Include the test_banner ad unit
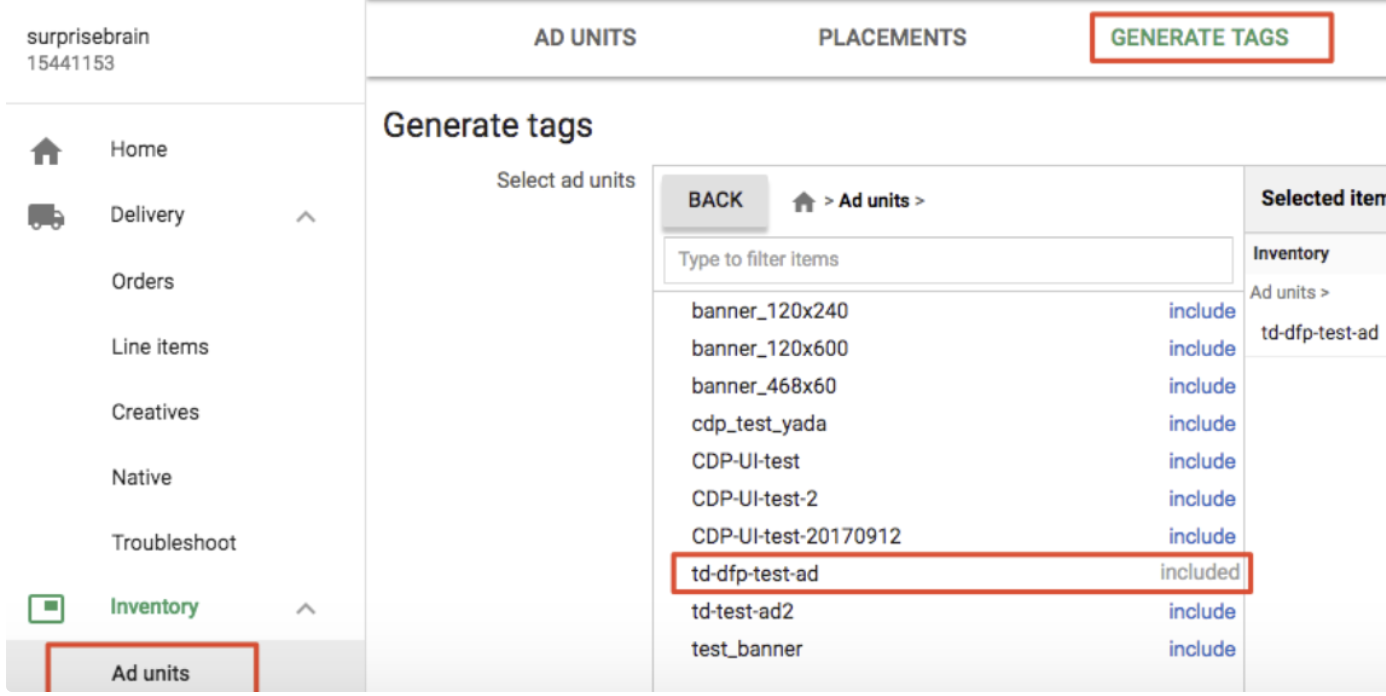Image resolution: width=1386 pixels, height=696 pixels. pos(1201,649)
